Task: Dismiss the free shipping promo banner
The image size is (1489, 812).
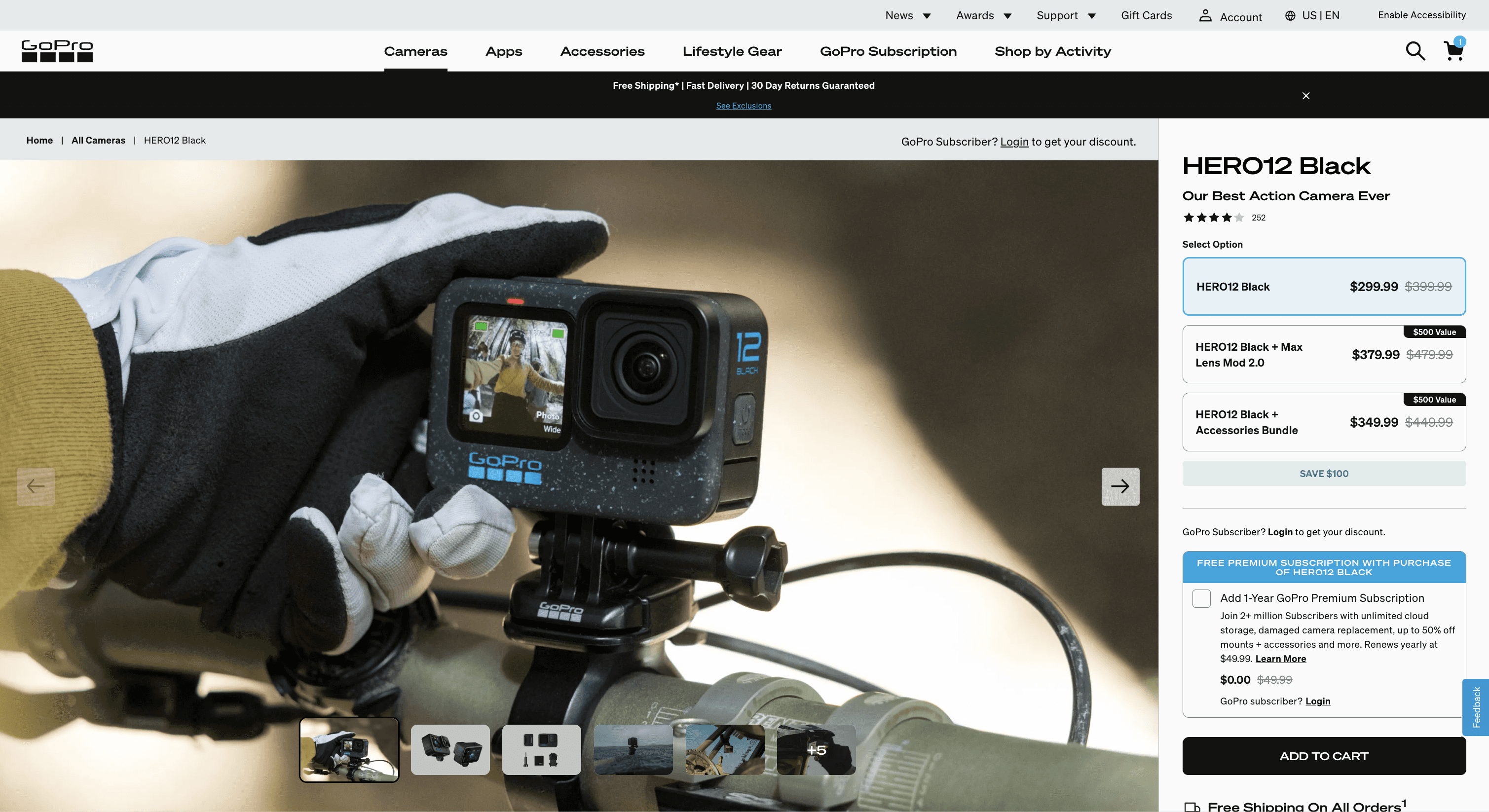Action: coord(1306,95)
